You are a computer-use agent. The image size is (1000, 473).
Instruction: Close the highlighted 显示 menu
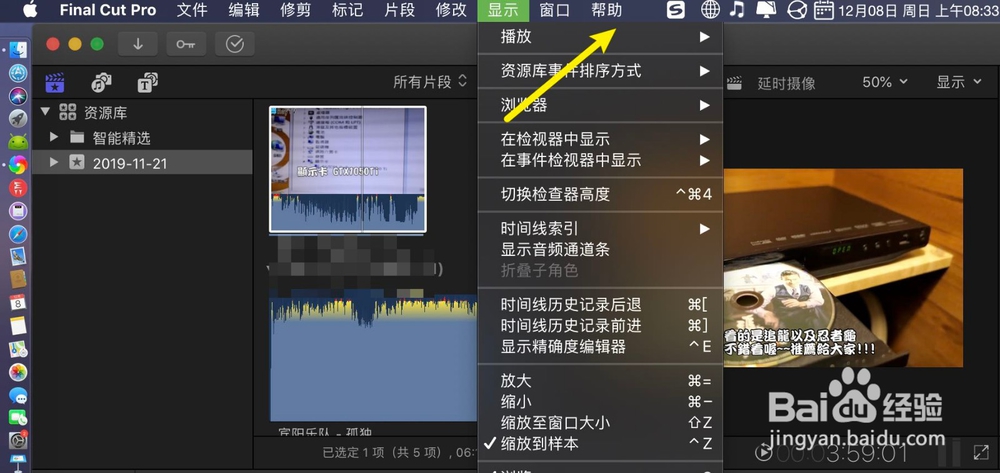point(503,10)
